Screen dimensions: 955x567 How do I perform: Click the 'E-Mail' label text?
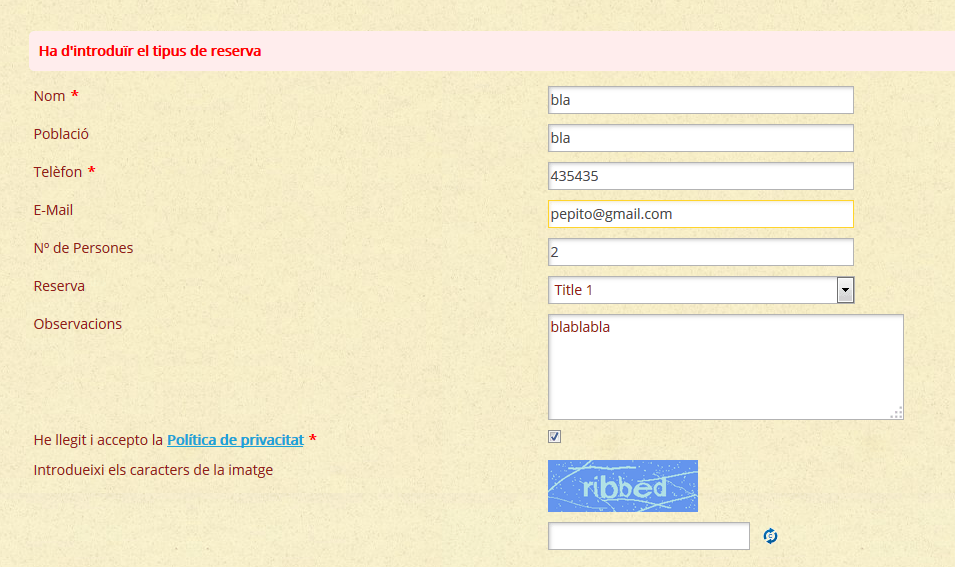tap(53, 210)
